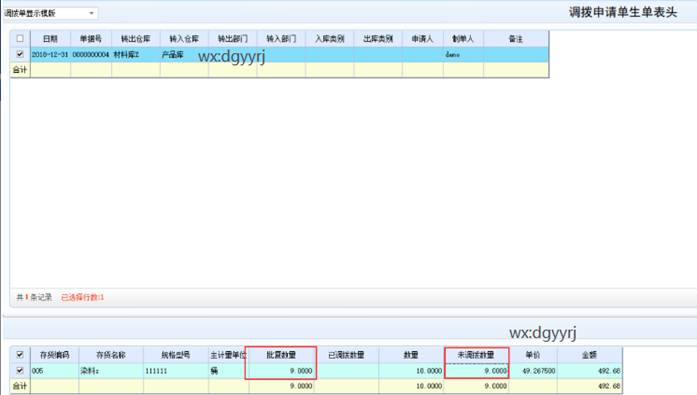Image resolution: width=697 pixels, height=395 pixels.
Task: Click the 单据号 column header
Action: pos(91,39)
